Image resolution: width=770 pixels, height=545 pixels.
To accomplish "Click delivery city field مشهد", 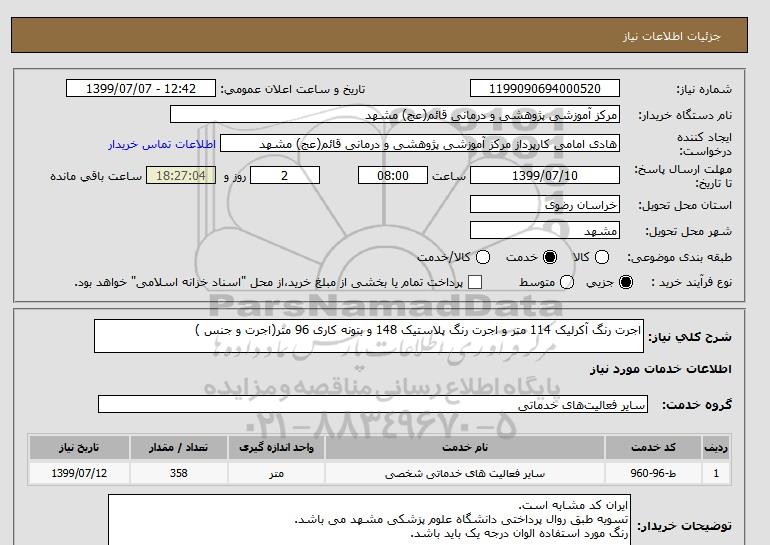I will [x=545, y=230].
